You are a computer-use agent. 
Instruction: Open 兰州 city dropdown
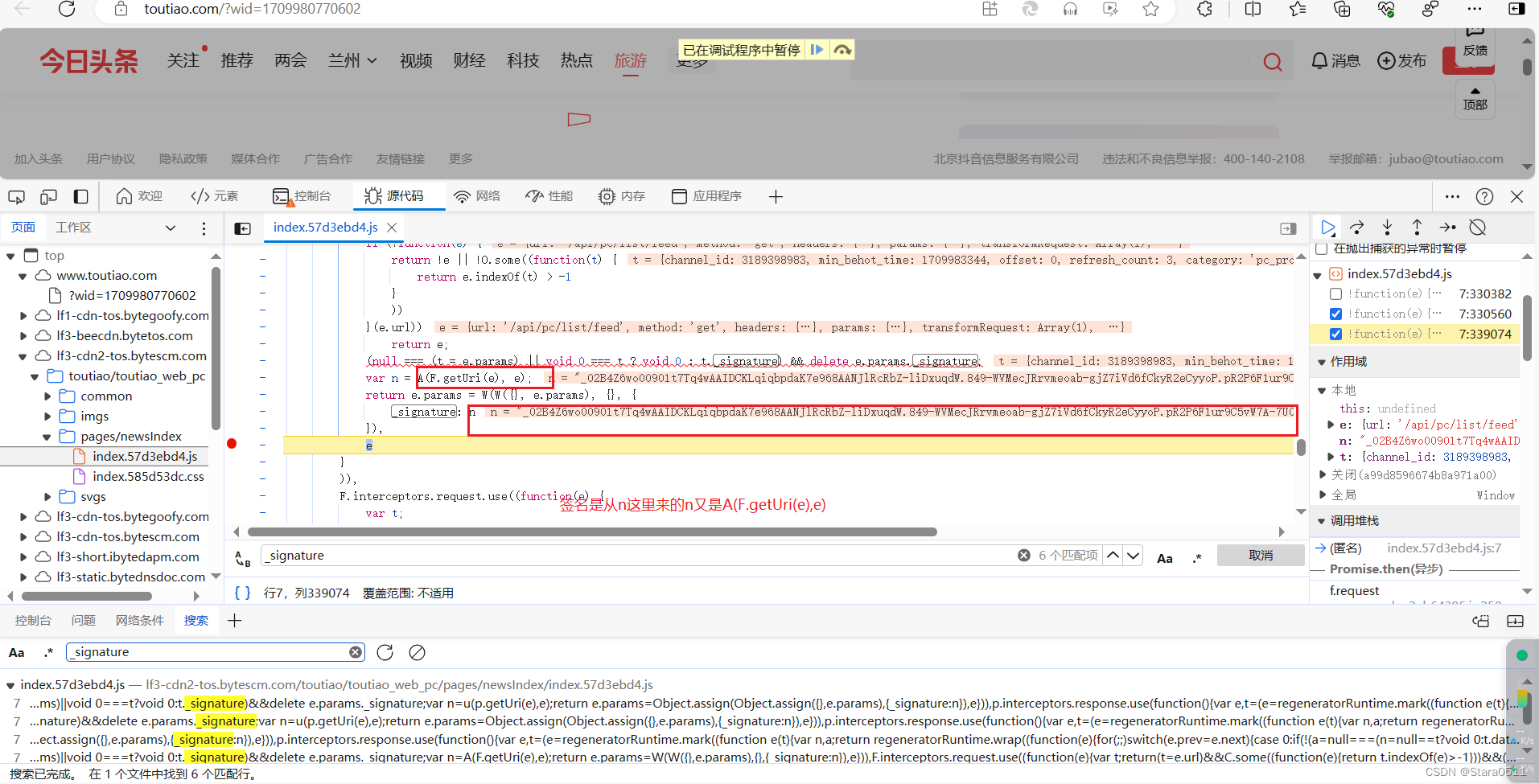click(352, 60)
